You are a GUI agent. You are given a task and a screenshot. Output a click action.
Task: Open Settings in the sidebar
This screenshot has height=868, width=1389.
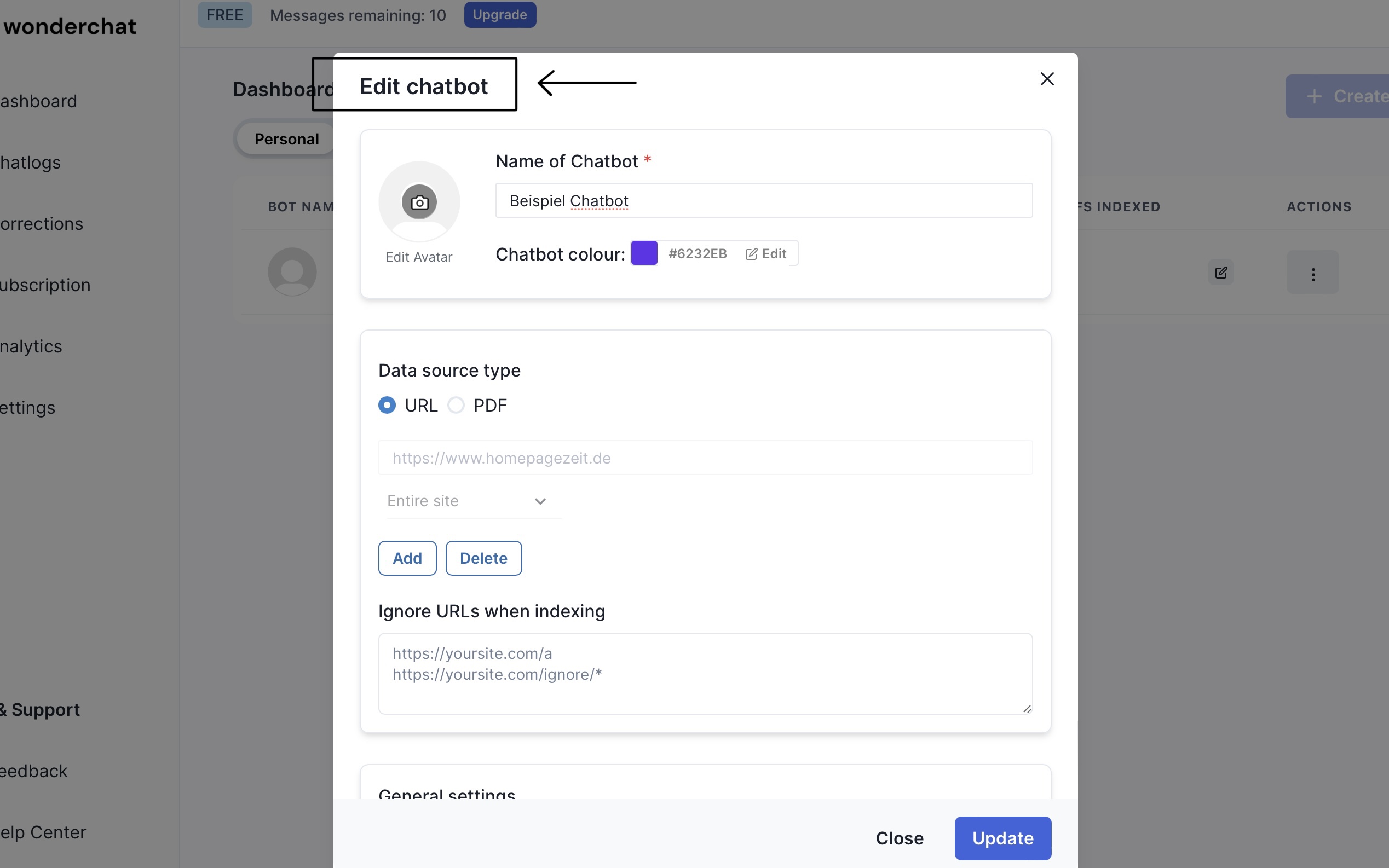(27, 408)
